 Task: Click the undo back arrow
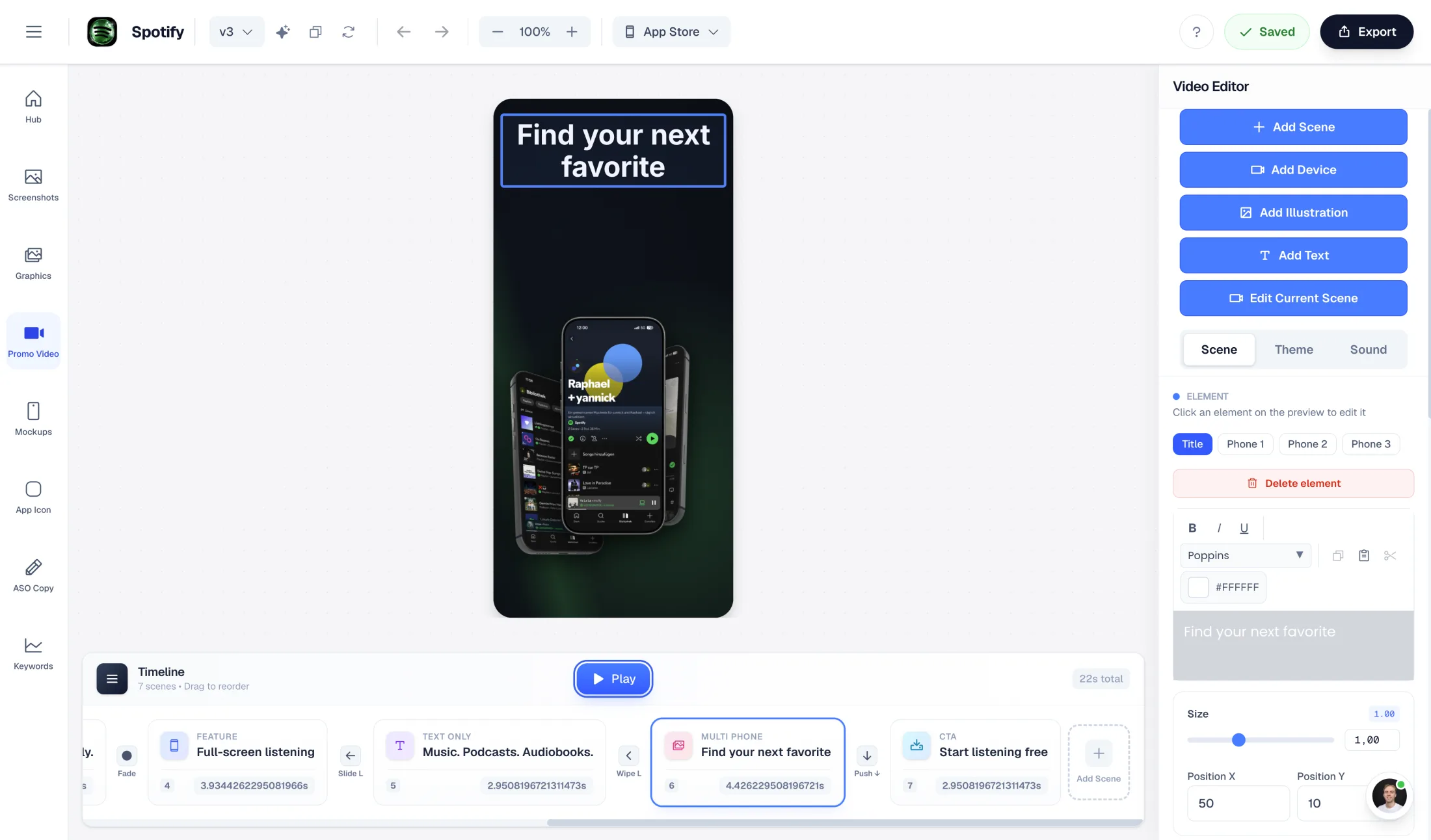(403, 32)
